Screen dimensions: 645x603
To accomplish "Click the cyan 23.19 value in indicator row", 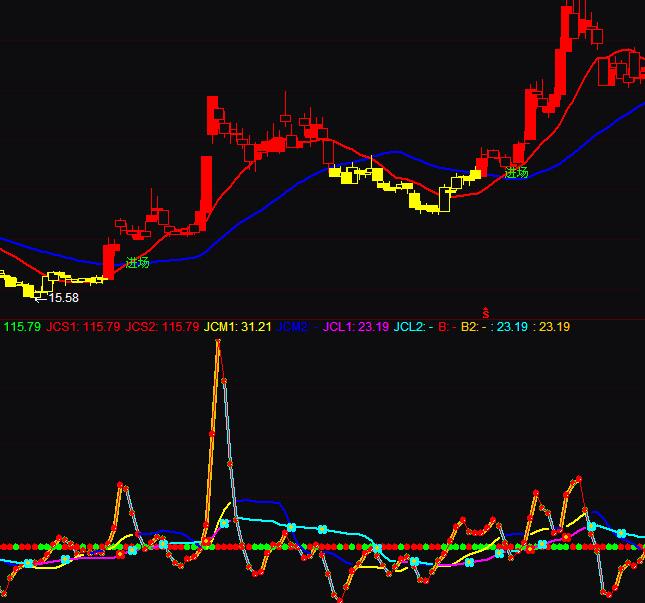I will point(512,326).
